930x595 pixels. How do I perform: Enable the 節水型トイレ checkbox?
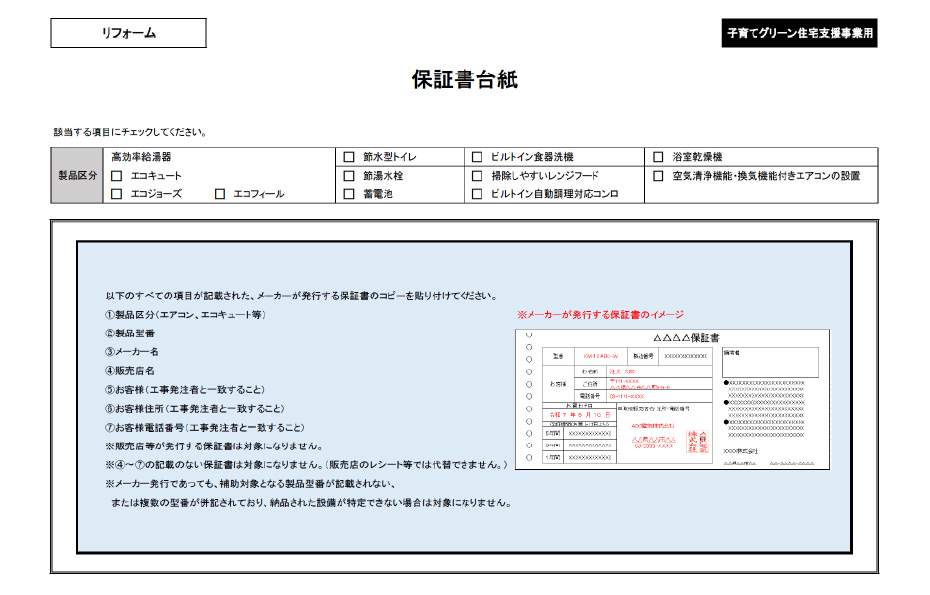349,157
